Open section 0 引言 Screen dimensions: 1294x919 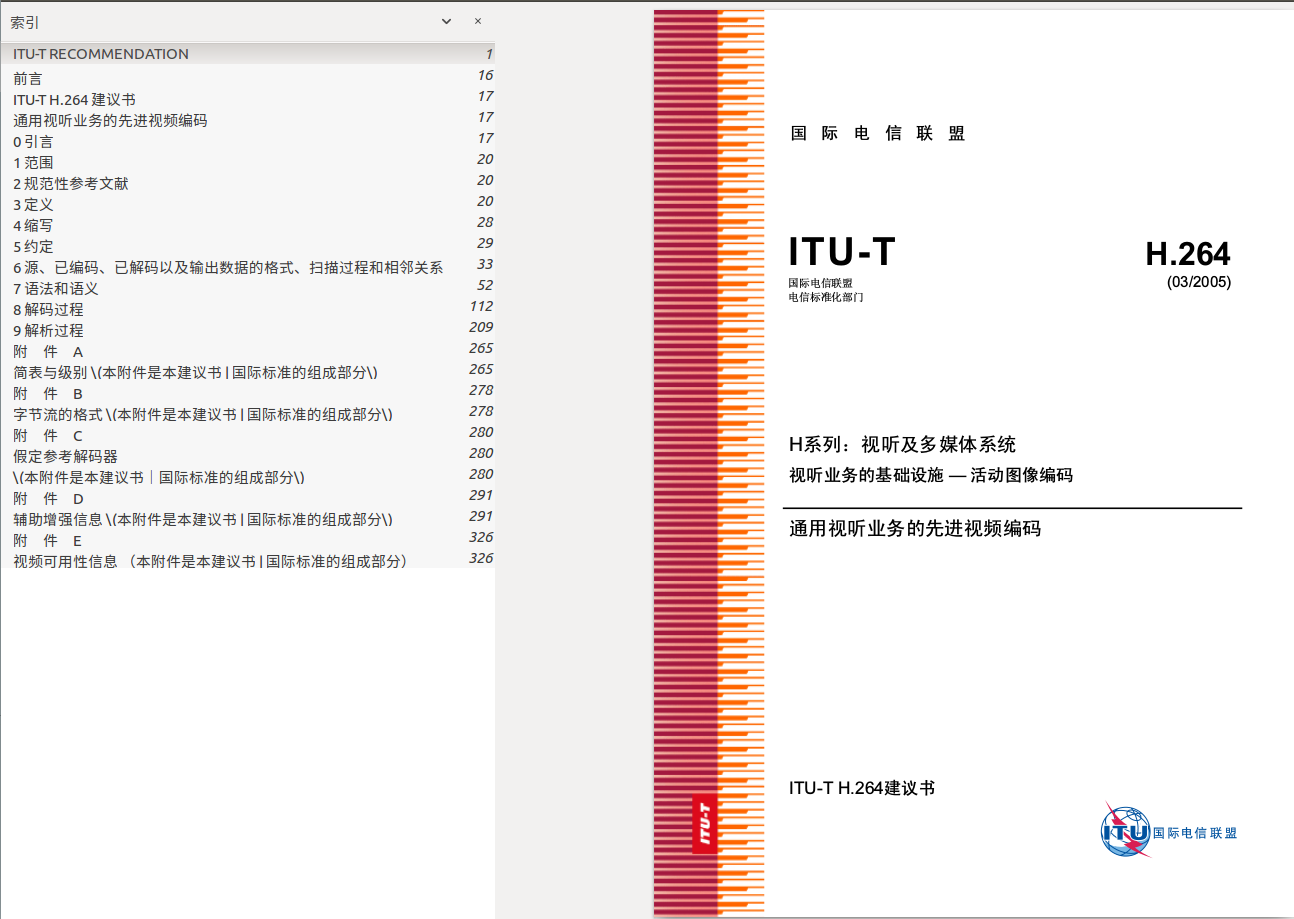[x=33, y=141]
